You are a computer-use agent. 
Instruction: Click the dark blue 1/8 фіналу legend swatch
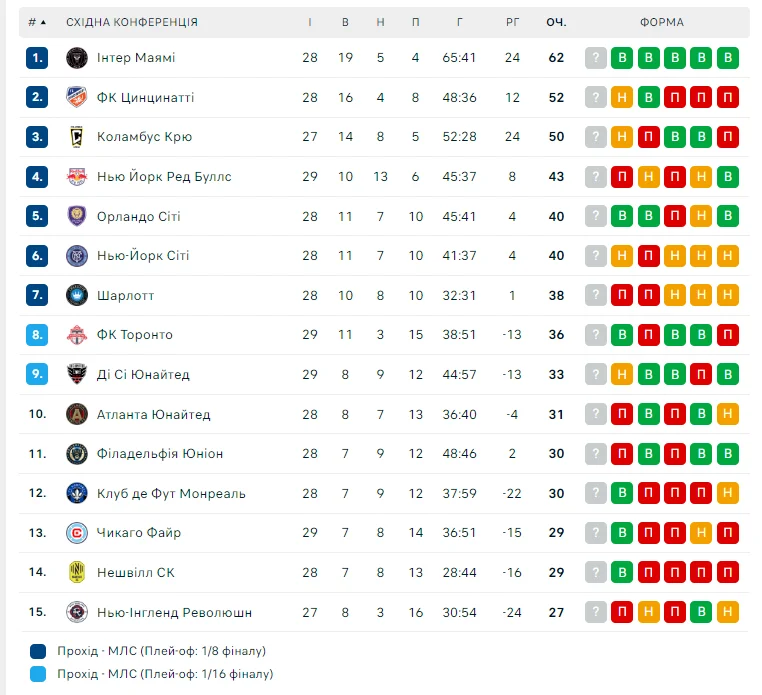(39, 650)
